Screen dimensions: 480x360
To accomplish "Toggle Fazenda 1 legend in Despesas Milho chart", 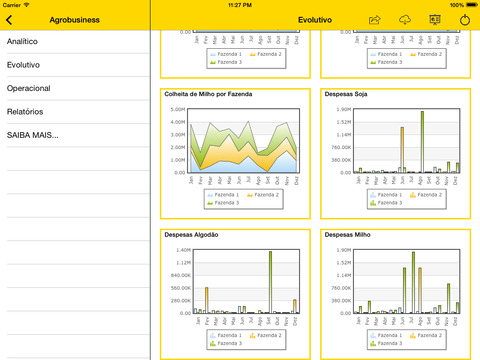I will [386, 335].
